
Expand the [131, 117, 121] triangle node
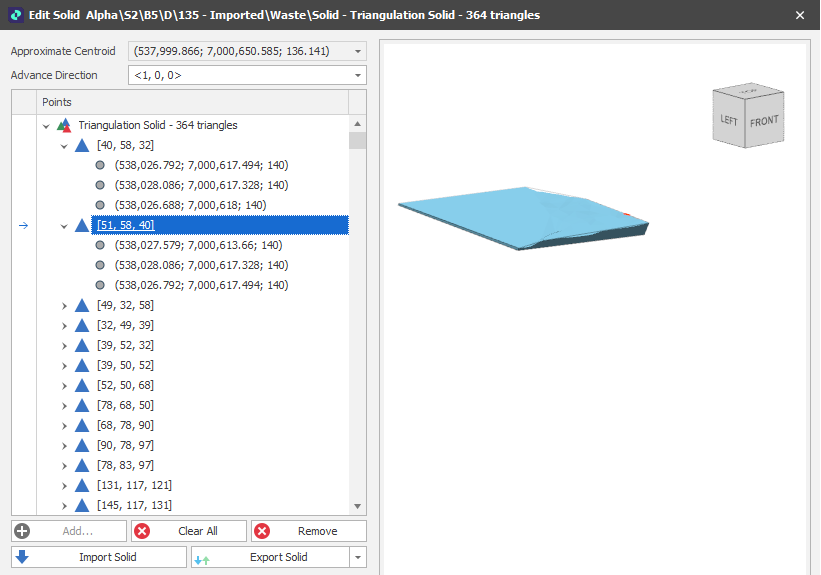[64, 486]
